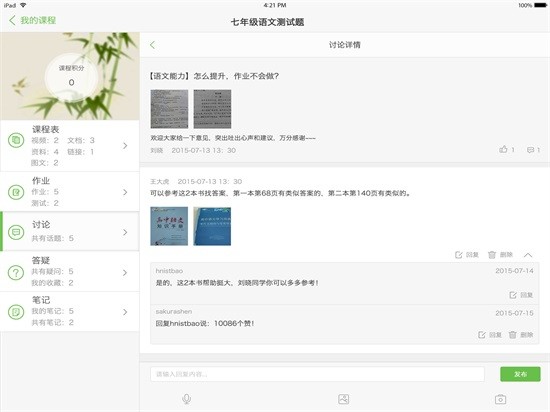Select the 作业 menu item
Image resolution: width=550 pixels, height=412 pixels.
pyautogui.click(x=70, y=192)
